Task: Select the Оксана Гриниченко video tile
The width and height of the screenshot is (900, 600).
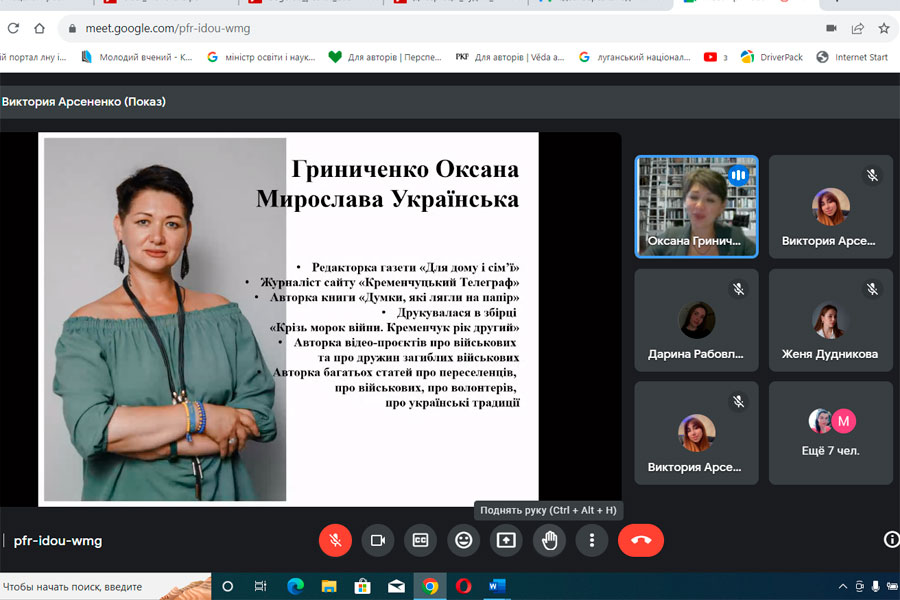Action: [696, 206]
